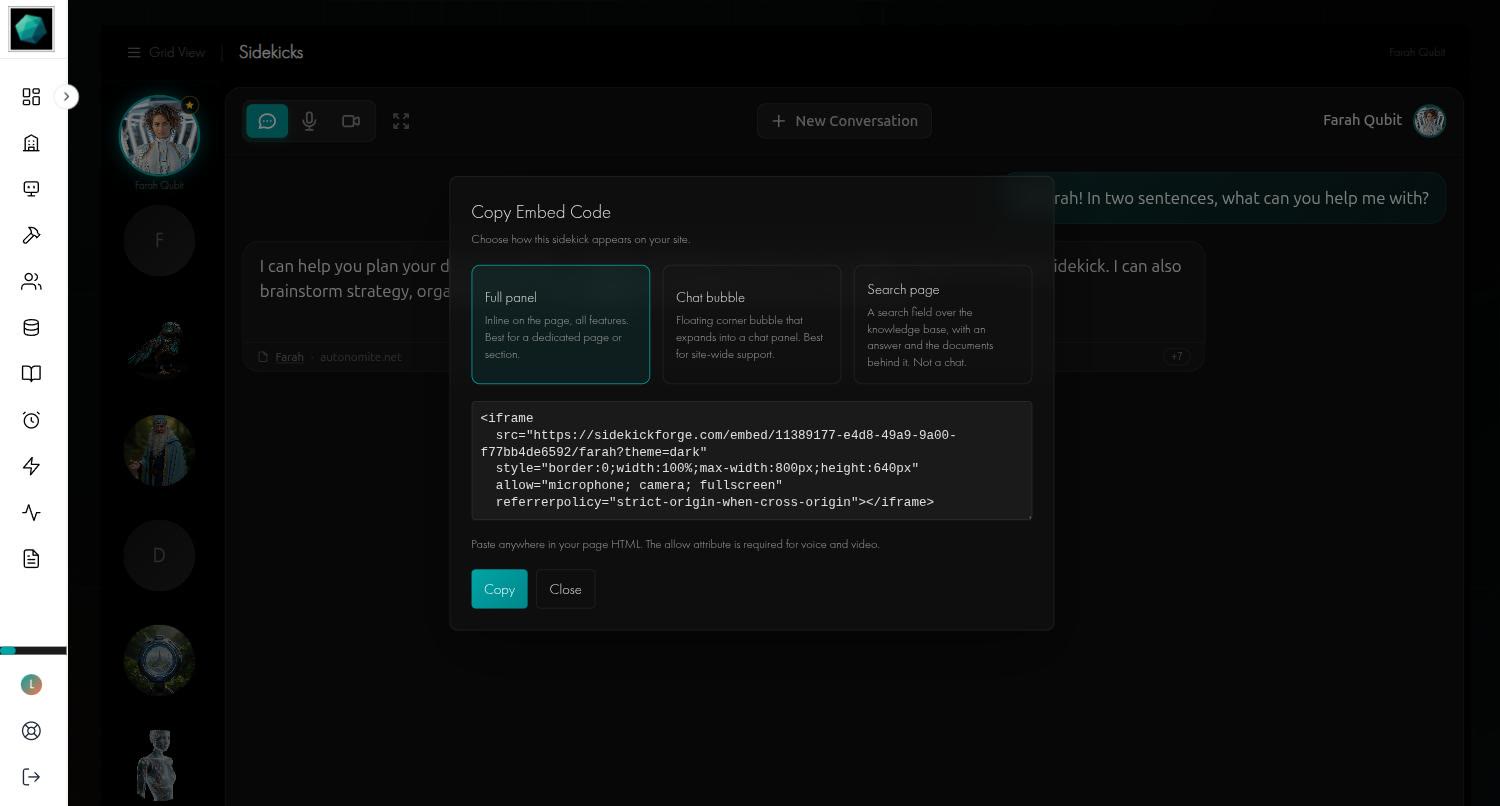Expand the left sidebar with chevron

pos(66,97)
